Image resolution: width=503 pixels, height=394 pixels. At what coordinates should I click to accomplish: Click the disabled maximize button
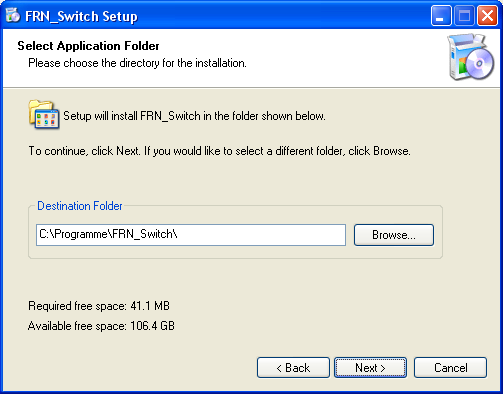[x=464, y=16]
